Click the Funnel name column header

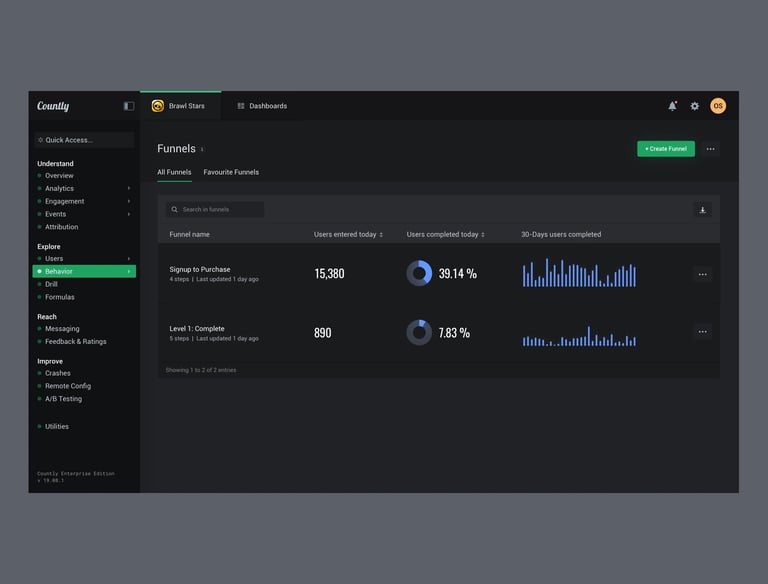(190, 235)
